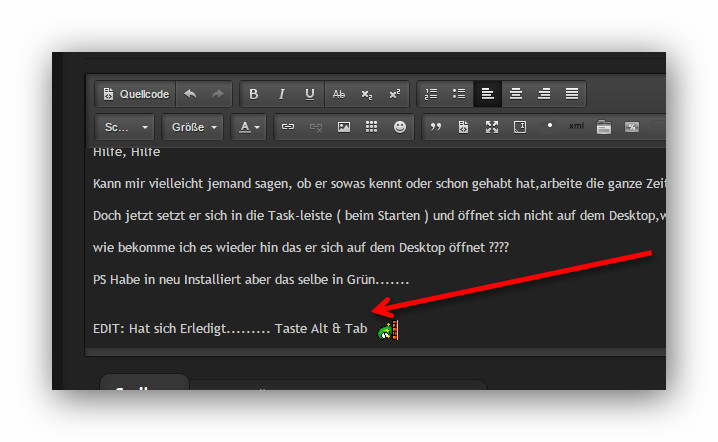Viewport: 718px width, 442px height.
Task: Click the folder tab toolbar icon
Action: [x=604, y=127]
